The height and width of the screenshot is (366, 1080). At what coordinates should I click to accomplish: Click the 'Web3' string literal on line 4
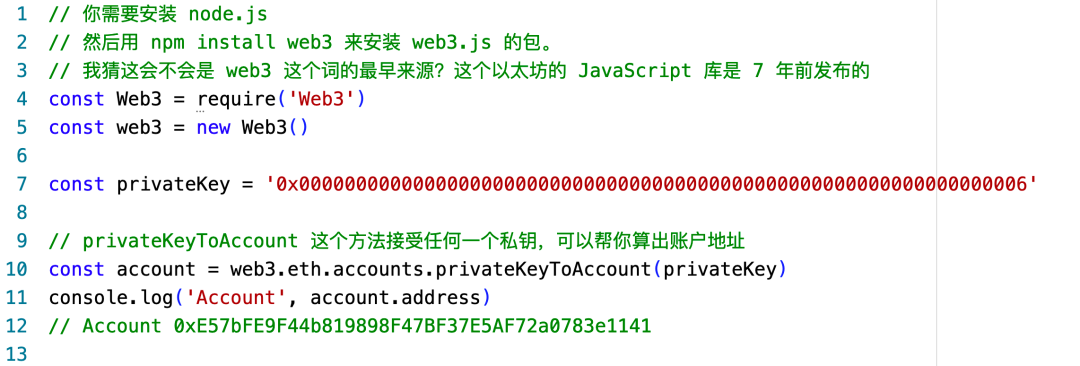click(x=320, y=99)
